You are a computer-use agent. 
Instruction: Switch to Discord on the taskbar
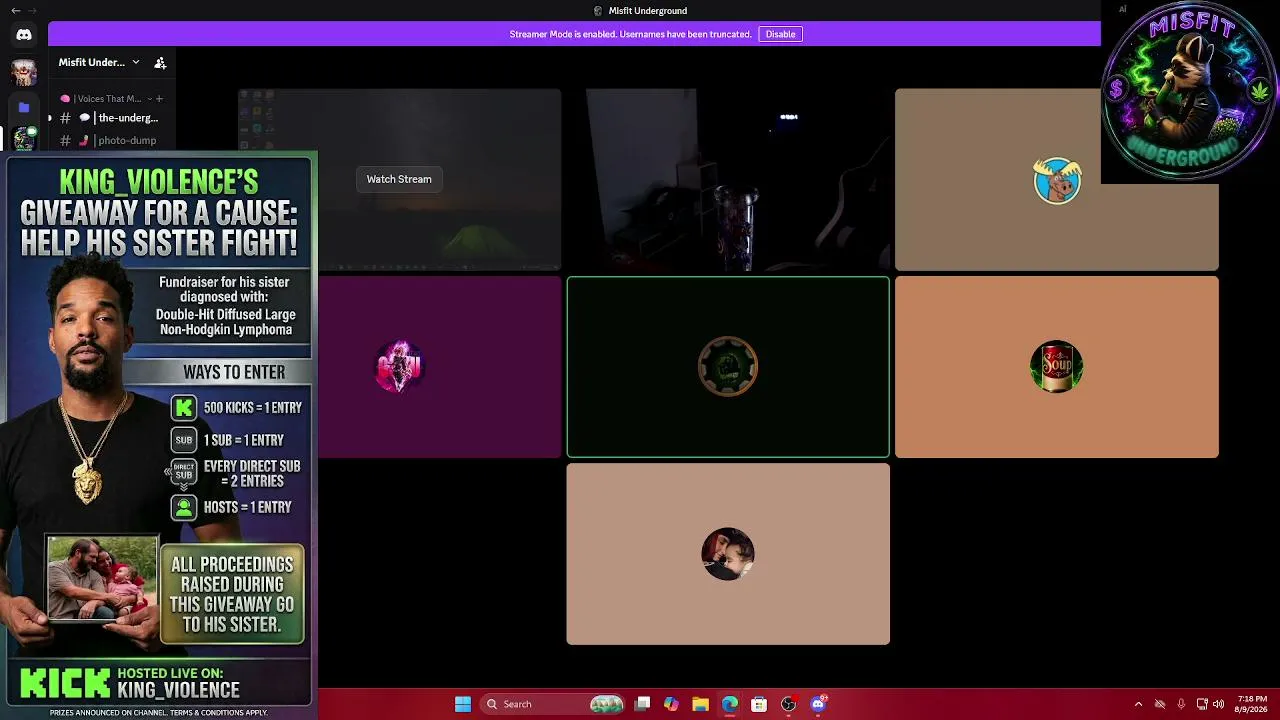pyautogui.click(x=818, y=704)
